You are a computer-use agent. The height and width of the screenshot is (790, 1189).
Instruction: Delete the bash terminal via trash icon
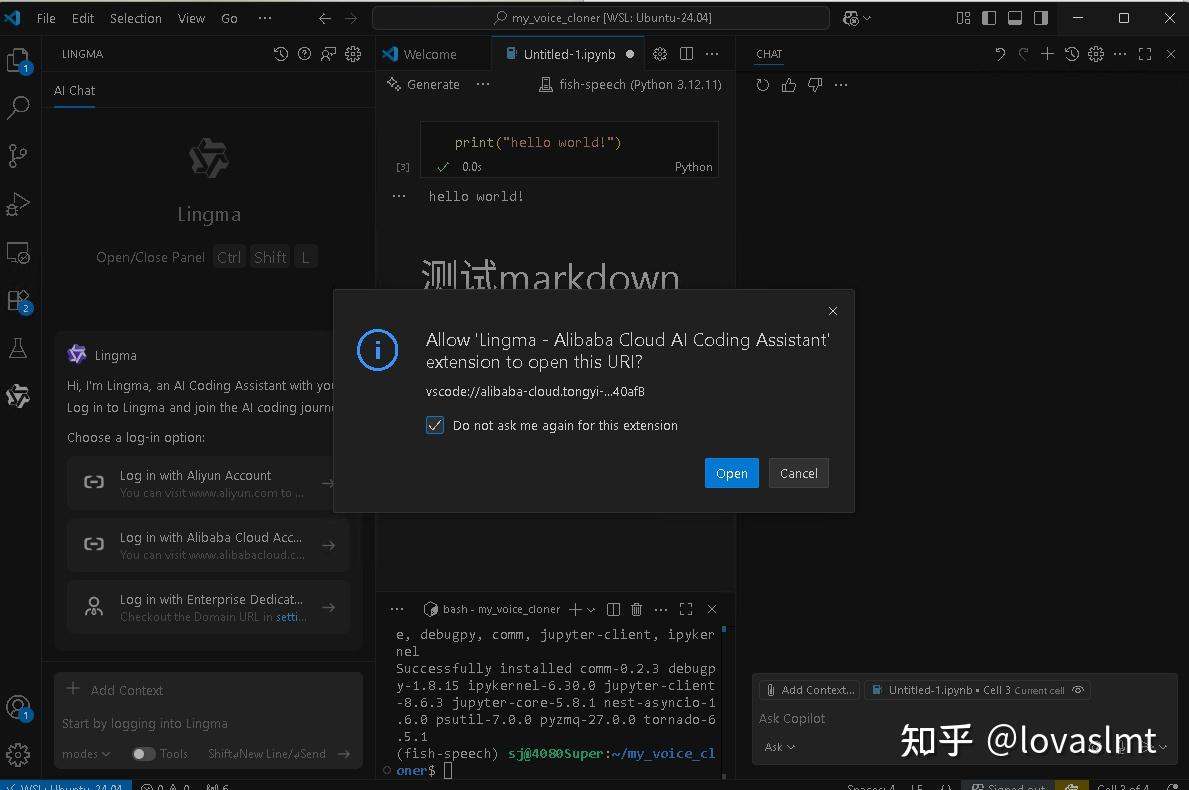637,609
